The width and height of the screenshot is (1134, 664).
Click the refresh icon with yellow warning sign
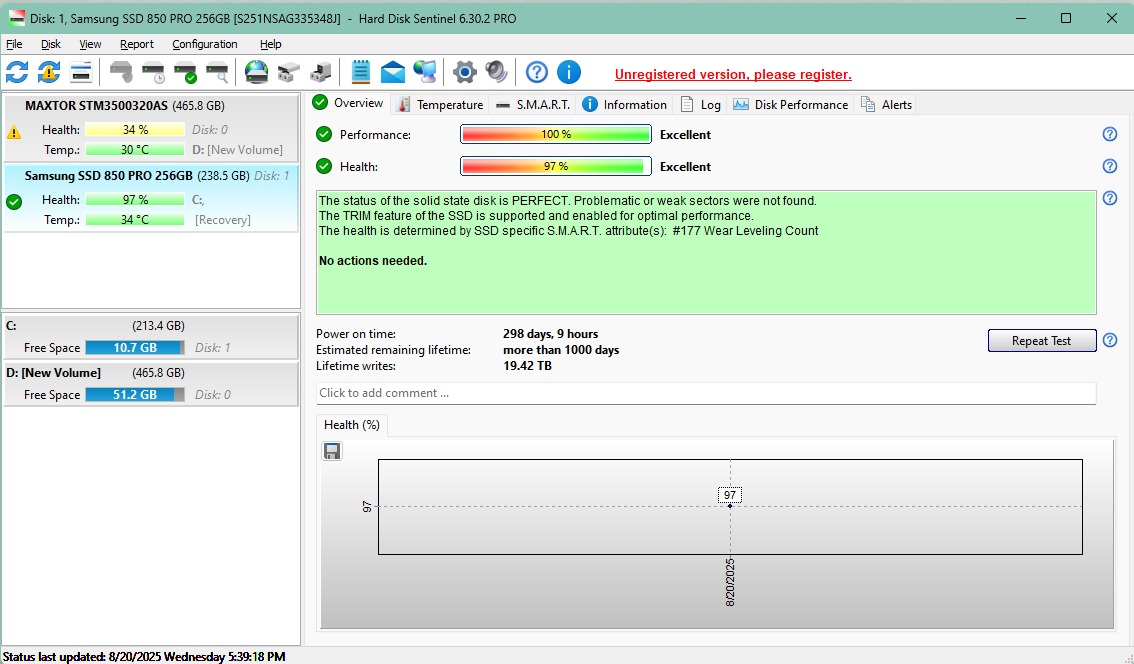(x=49, y=72)
